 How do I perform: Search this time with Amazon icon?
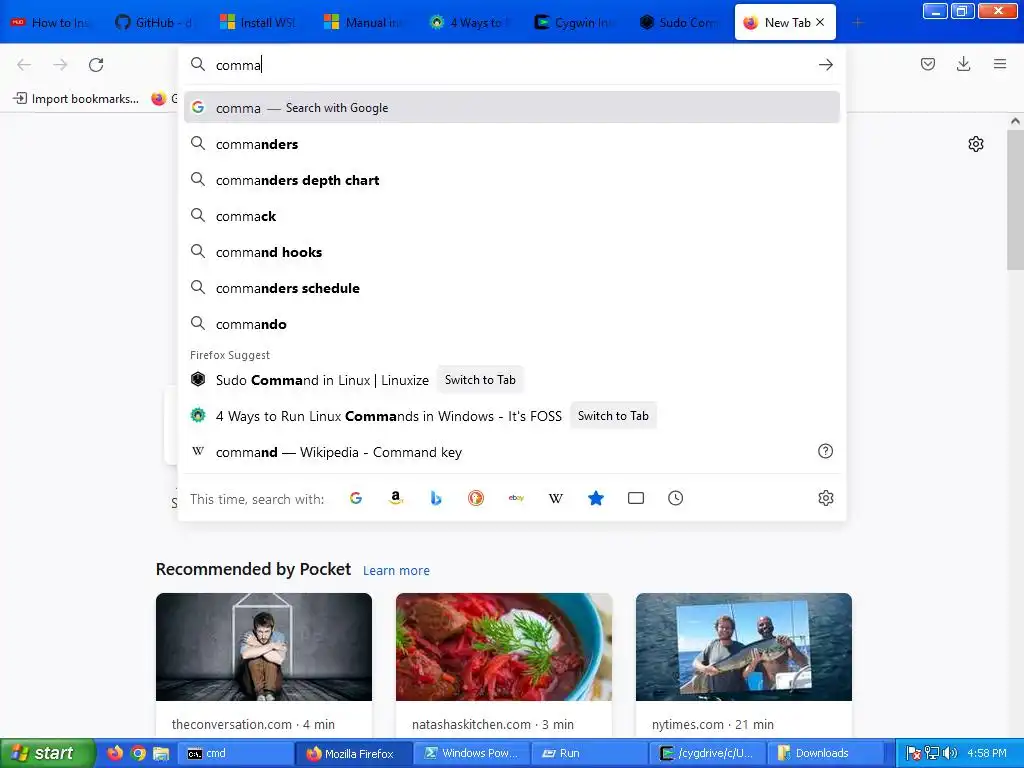396,498
